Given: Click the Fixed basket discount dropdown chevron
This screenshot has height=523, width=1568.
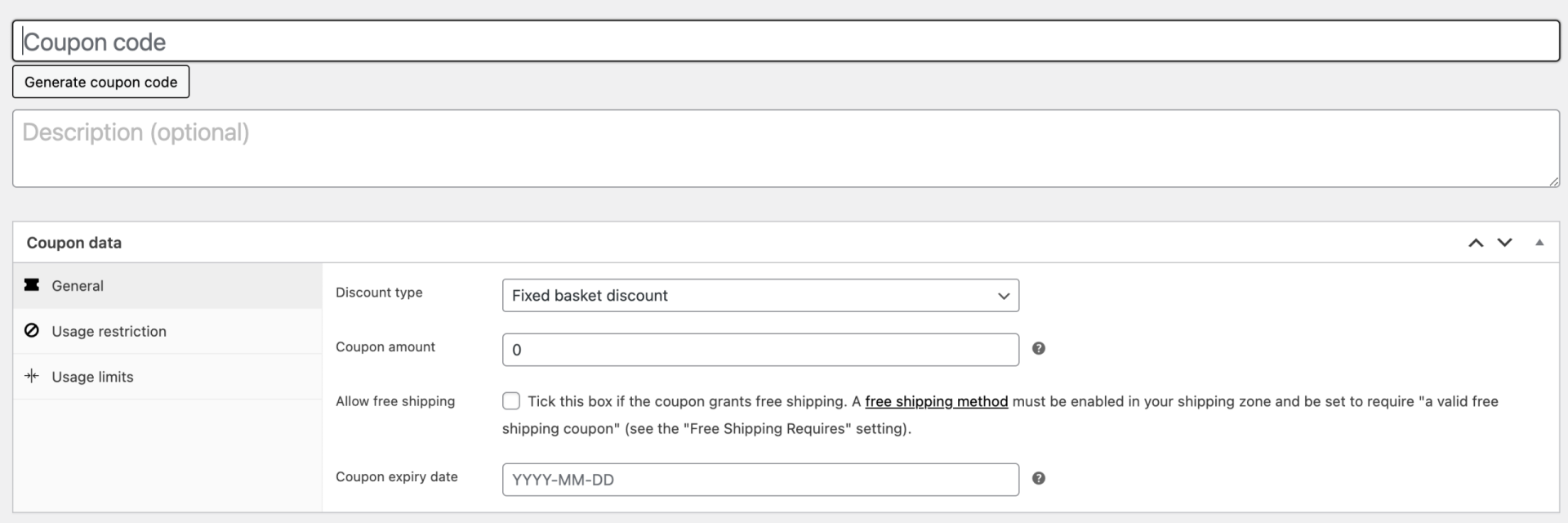Looking at the screenshot, I should 1004,296.
